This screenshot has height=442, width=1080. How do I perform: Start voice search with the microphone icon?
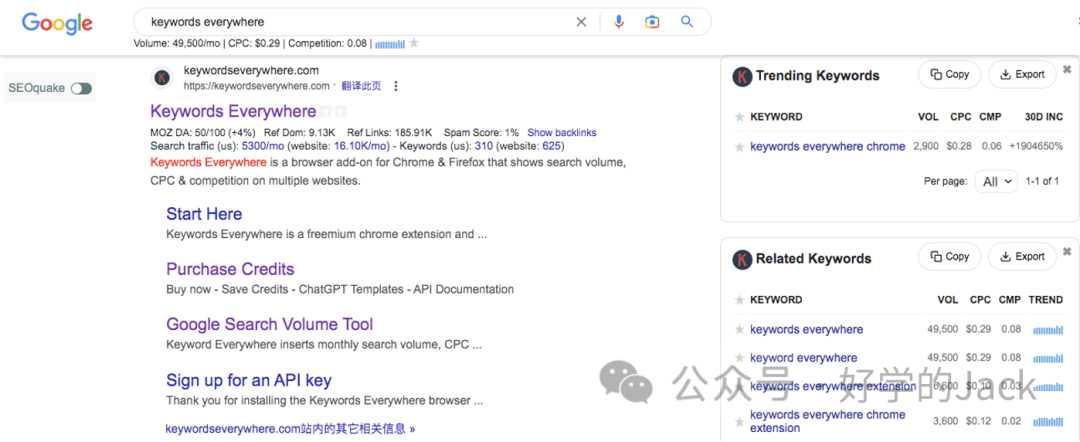point(619,22)
